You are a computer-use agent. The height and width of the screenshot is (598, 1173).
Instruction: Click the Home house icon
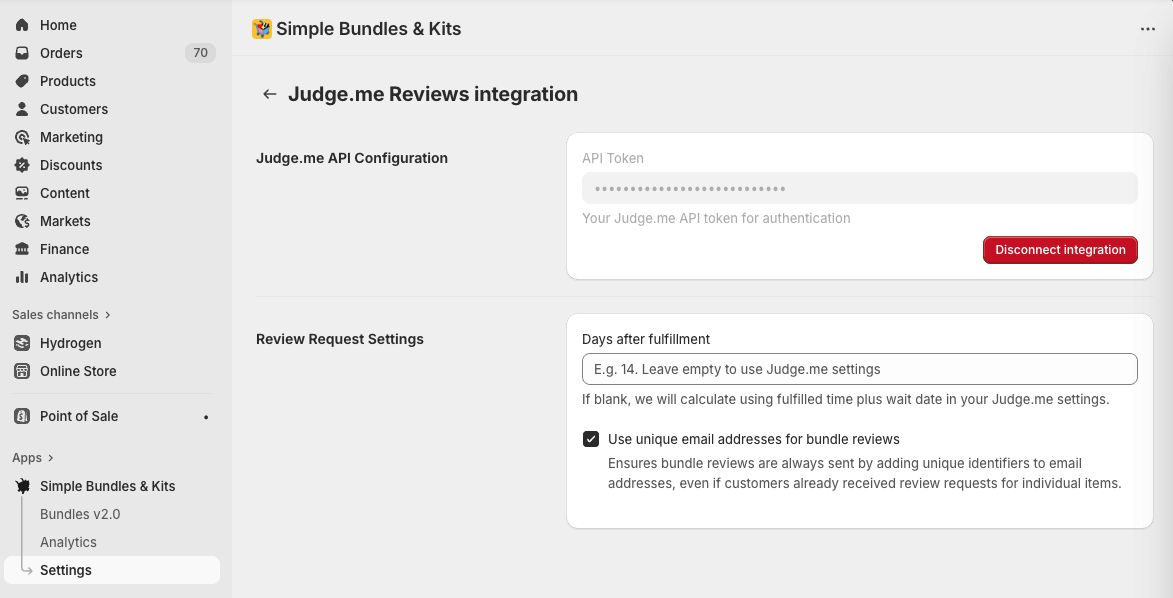click(22, 25)
